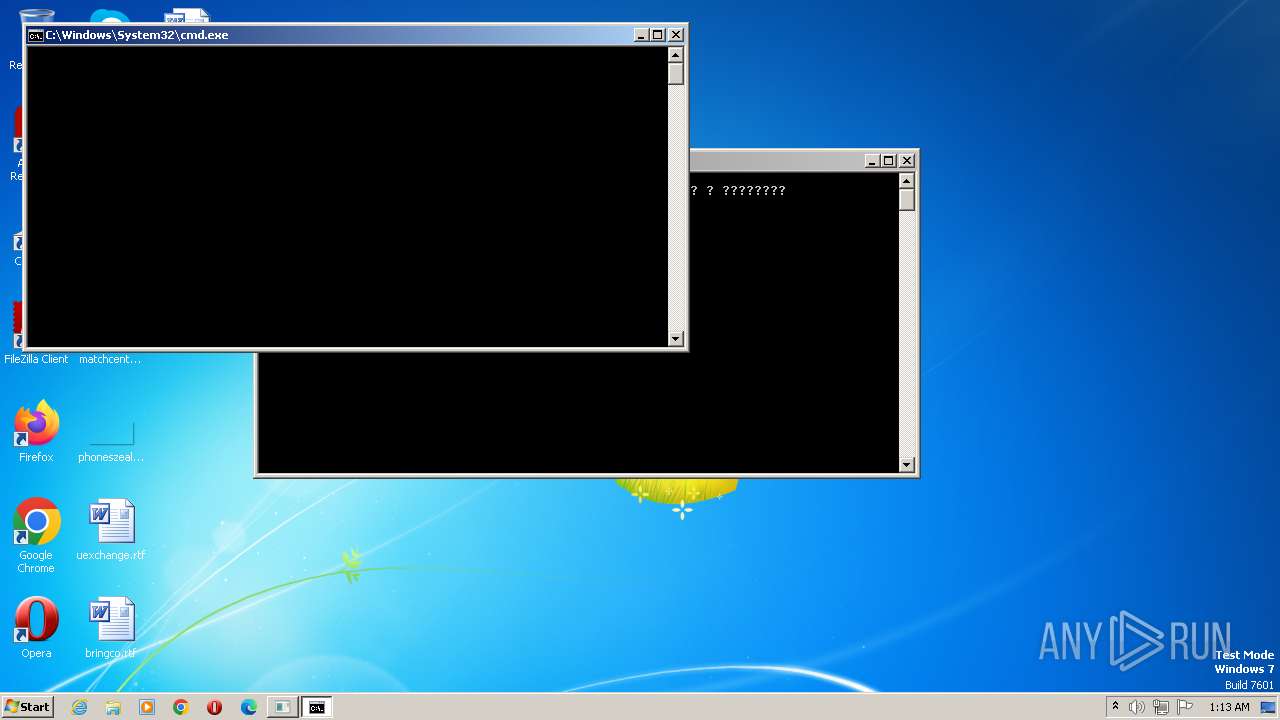Open the network status tray icon

point(1161,707)
